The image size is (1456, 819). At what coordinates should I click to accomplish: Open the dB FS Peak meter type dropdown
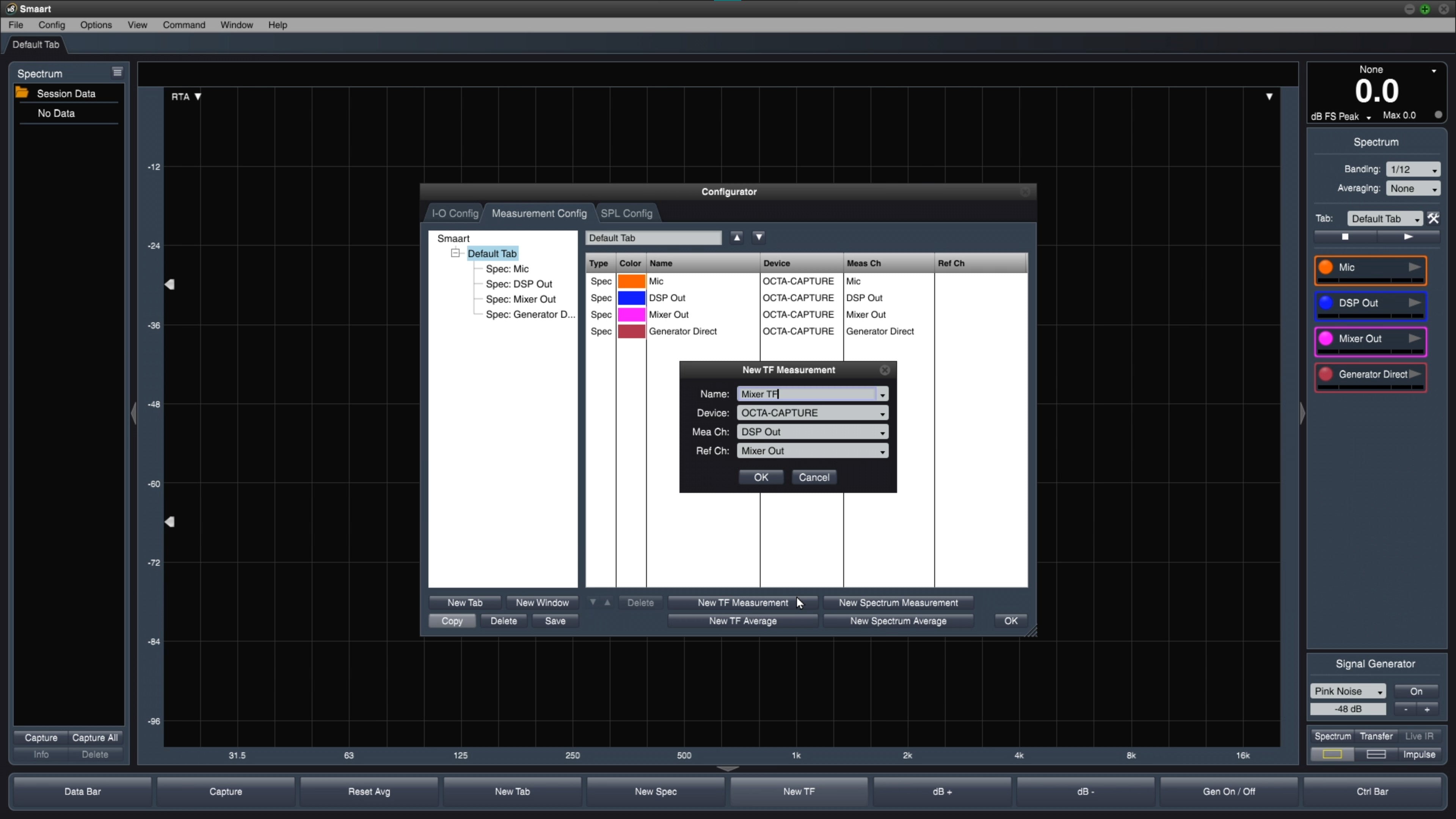coord(1341,116)
